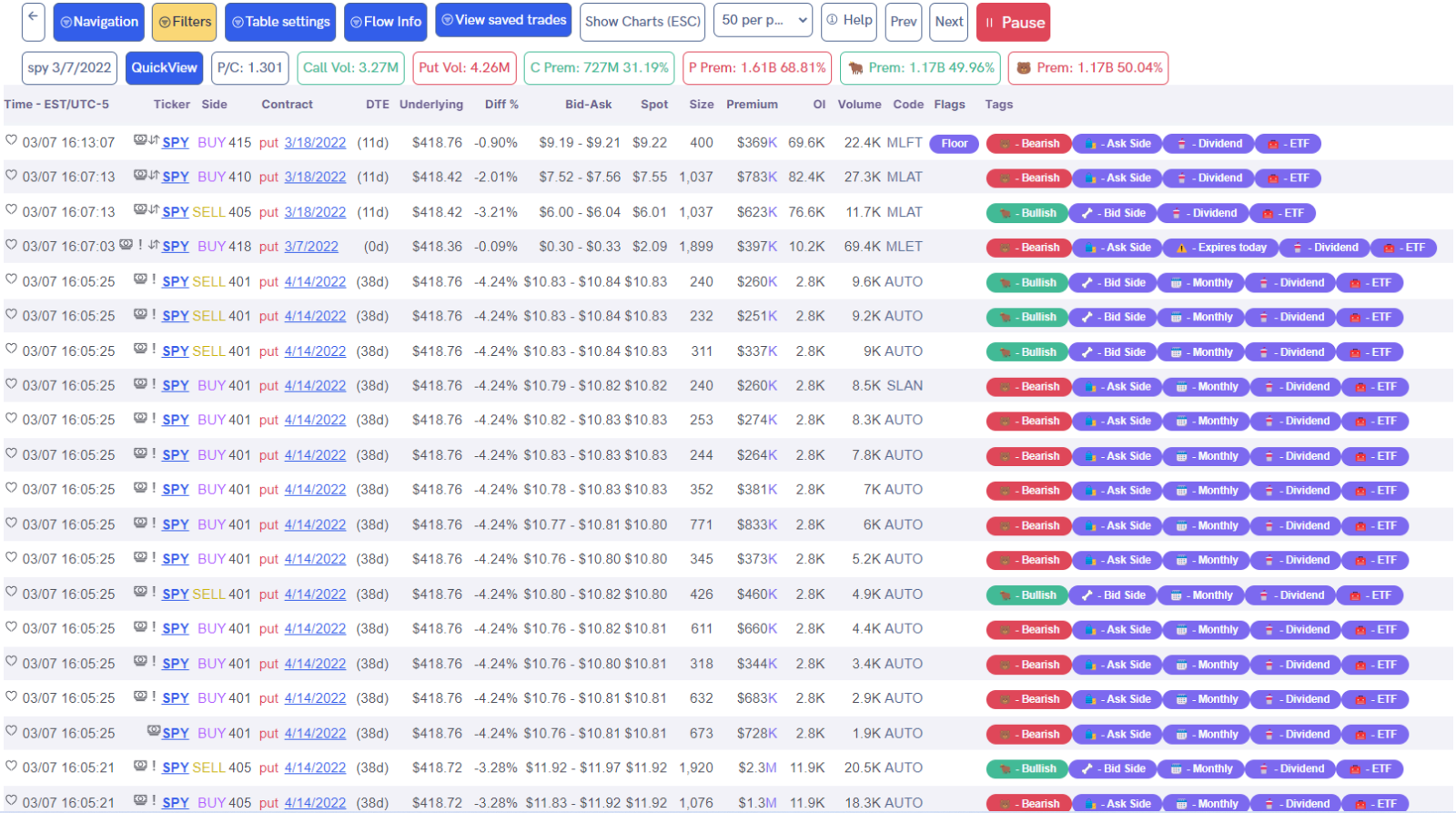Open the SPY ticker link in 16:13:07 row
1456x813 pixels.
click(176, 143)
